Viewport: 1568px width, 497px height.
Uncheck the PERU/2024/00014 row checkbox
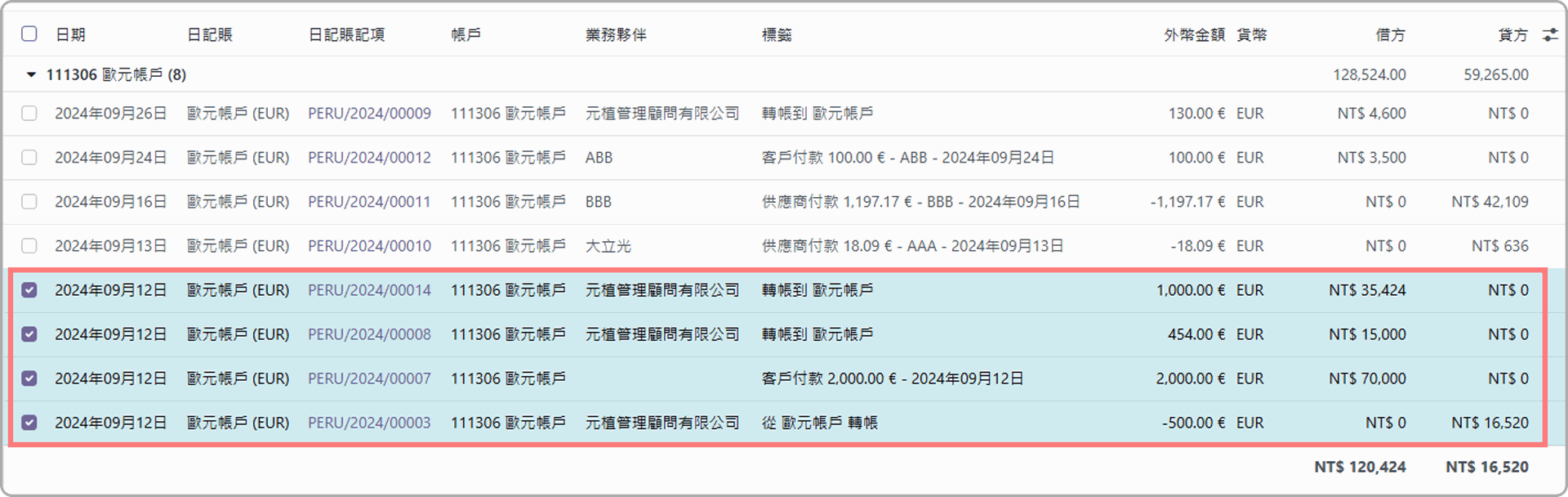pyautogui.click(x=29, y=290)
